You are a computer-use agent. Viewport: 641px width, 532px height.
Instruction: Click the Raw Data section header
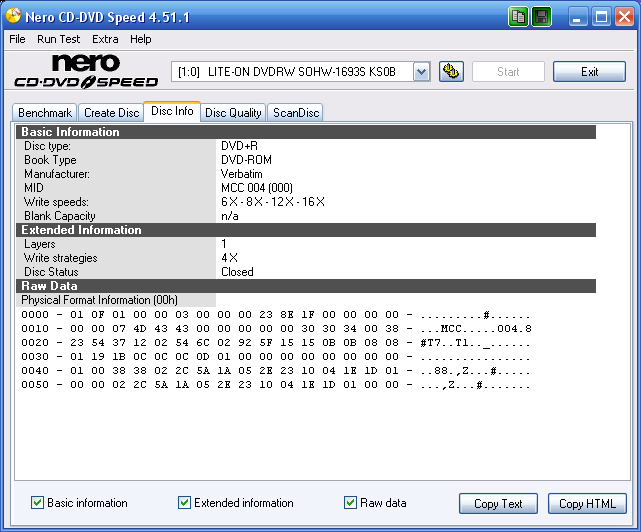(x=306, y=286)
